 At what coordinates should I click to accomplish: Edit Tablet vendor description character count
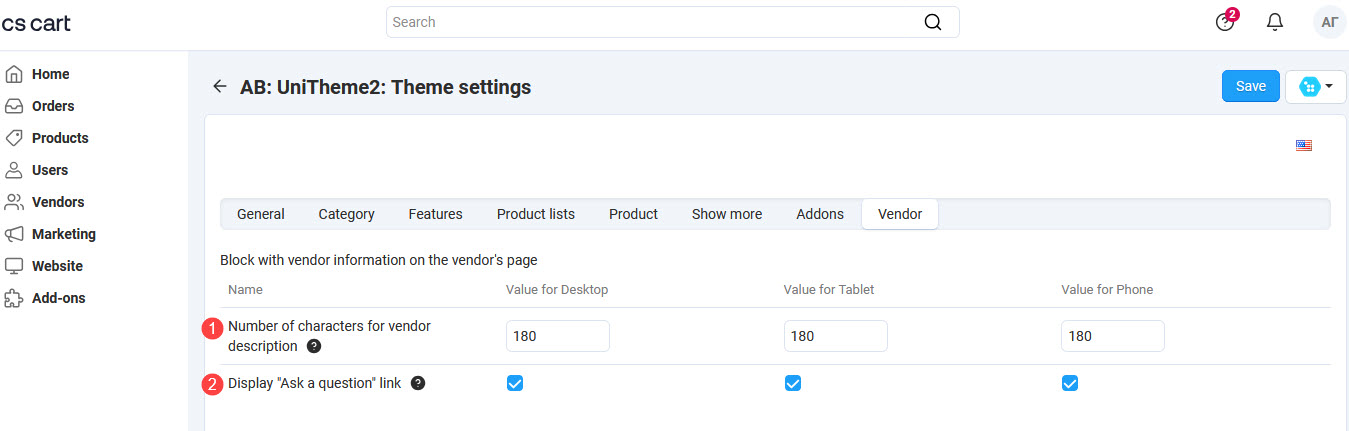[x=836, y=336]
